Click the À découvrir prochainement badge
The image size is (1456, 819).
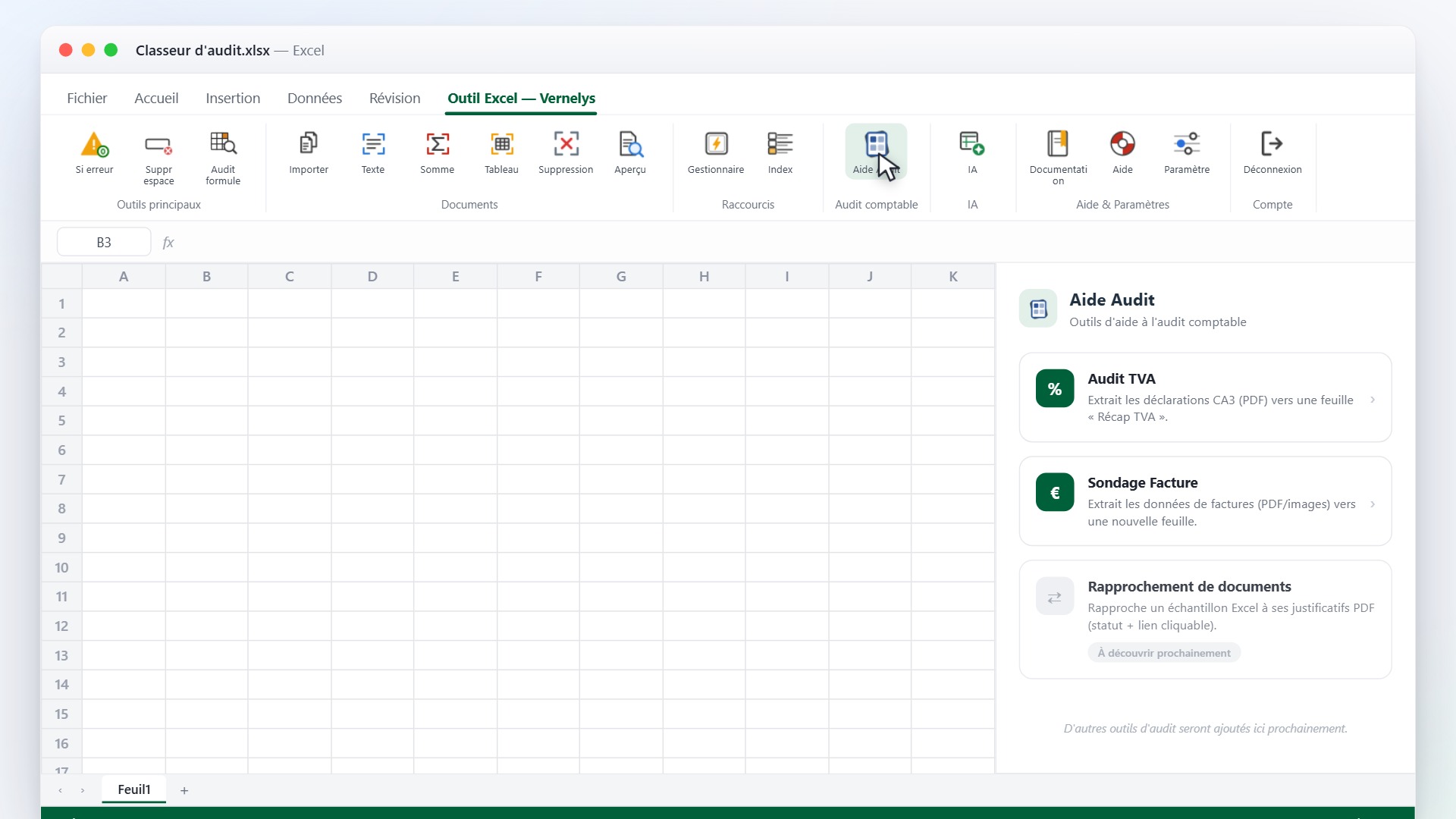(1164, 653)
